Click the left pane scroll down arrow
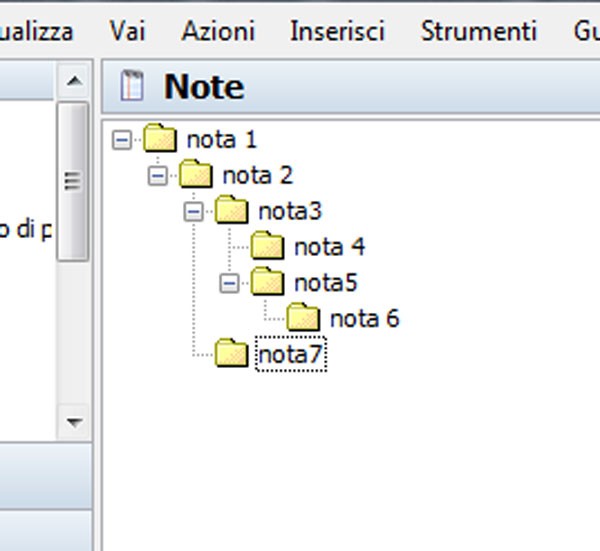600x551 pixels. pos(73,423)
